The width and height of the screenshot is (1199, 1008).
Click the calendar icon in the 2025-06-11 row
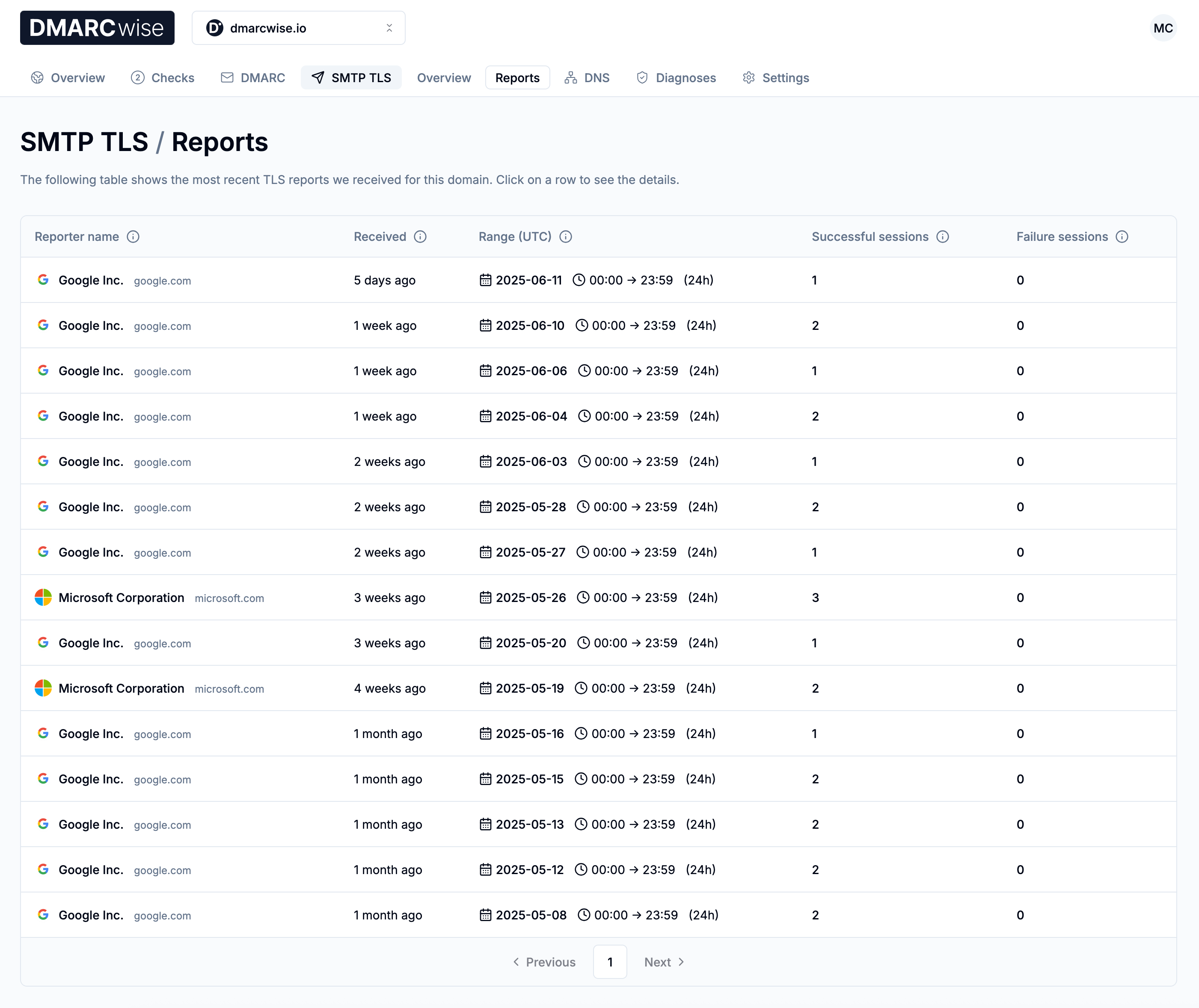(486, 280)
